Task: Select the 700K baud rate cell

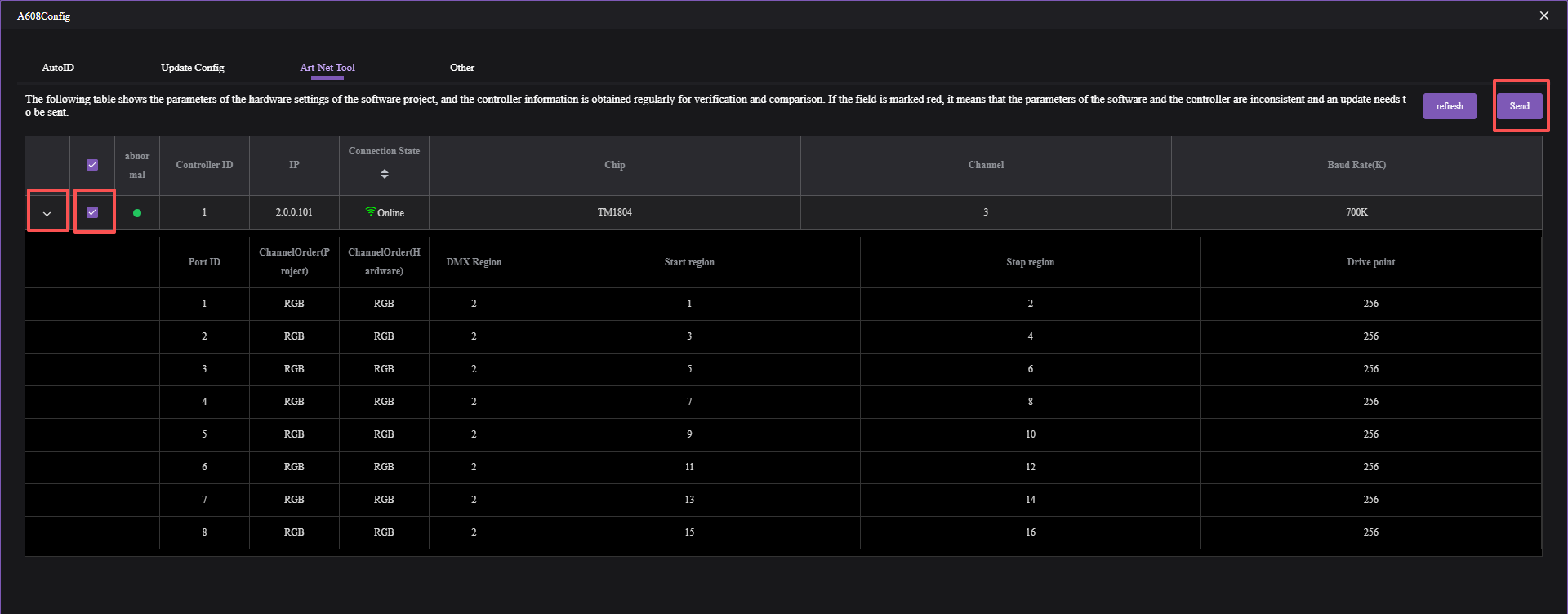Action: pos(1356,212)
